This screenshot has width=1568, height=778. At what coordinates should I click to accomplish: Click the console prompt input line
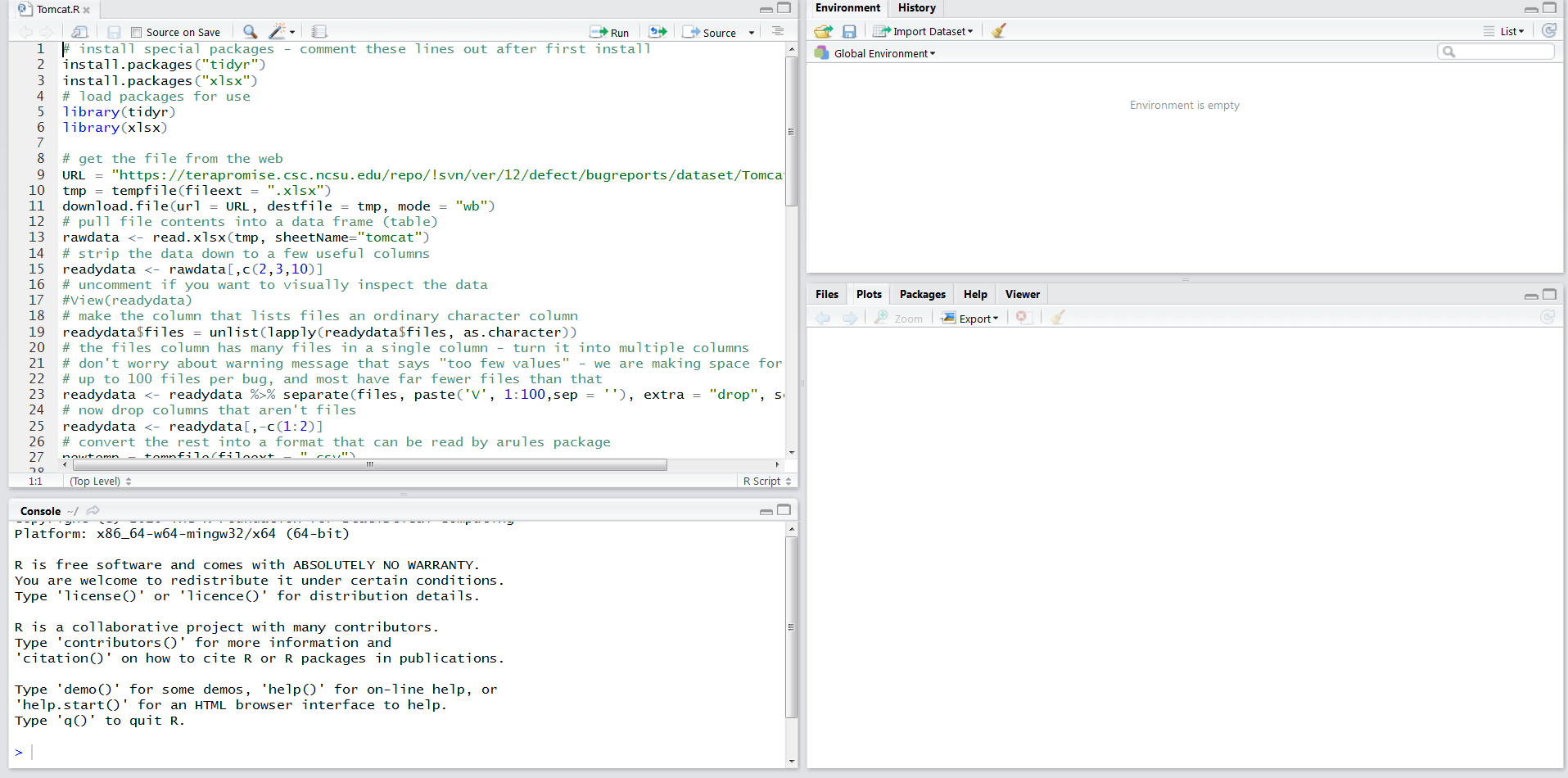coord(401,752)
